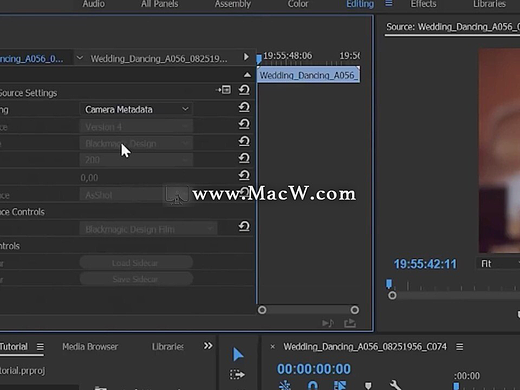Reset the 200 ISO parameter
This screenshot has width=520, height=390.
click(x=244, y=158)
